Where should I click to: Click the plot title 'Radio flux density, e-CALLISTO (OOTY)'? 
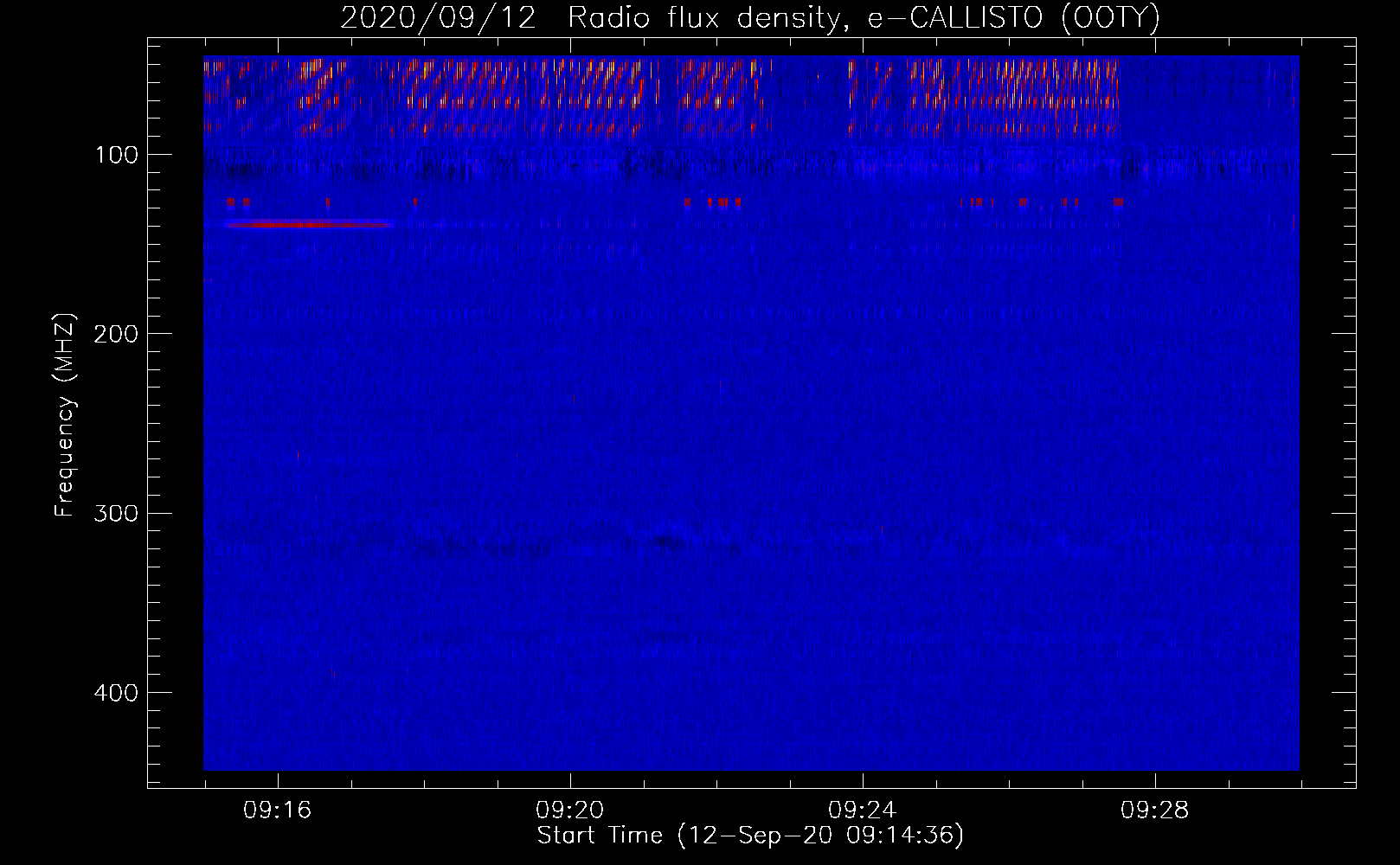tap(864, 17)
